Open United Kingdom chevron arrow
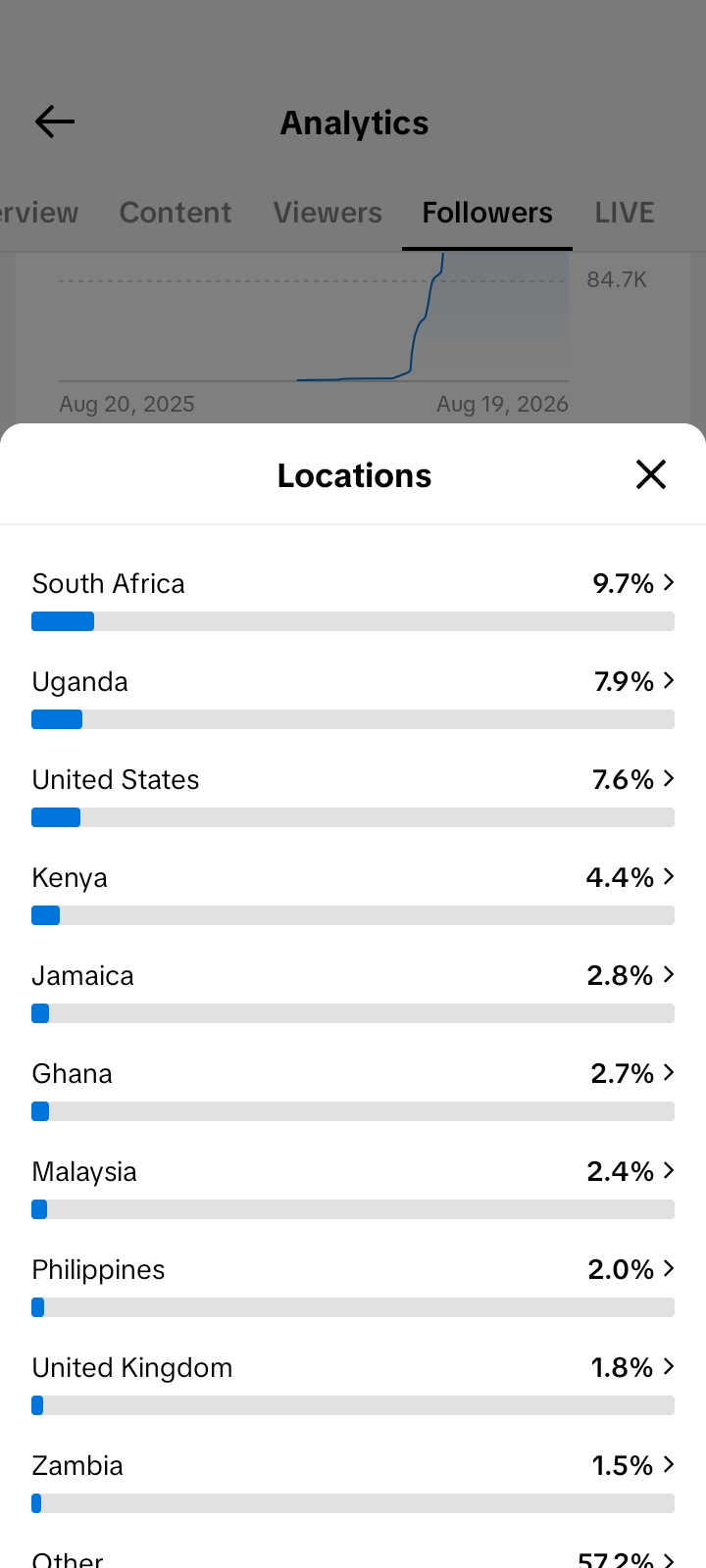This screenshot has height=1568, width=706. [x=669, y=1366]
